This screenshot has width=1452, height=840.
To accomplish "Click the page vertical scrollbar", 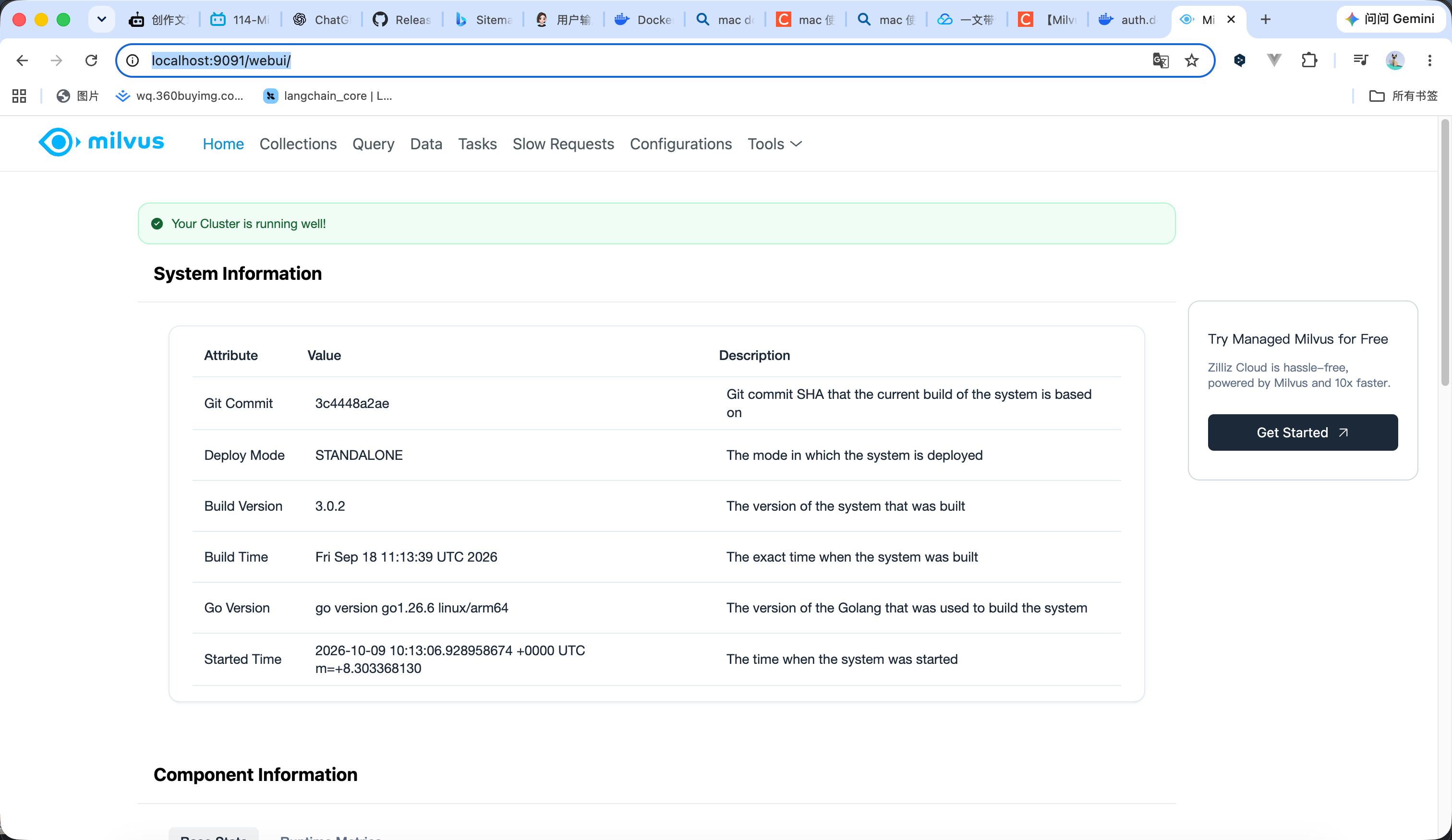I will pyautogui.click(x=1444, y=252).
